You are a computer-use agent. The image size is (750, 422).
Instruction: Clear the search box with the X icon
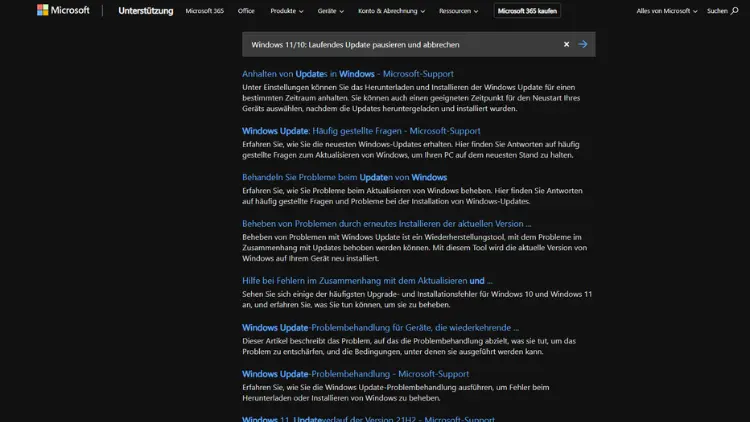[x=566, y=44]
